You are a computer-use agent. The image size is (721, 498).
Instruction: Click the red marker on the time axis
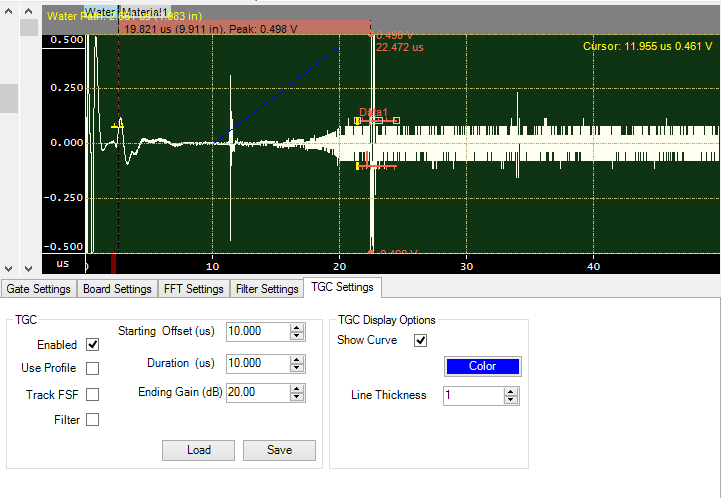114,263
